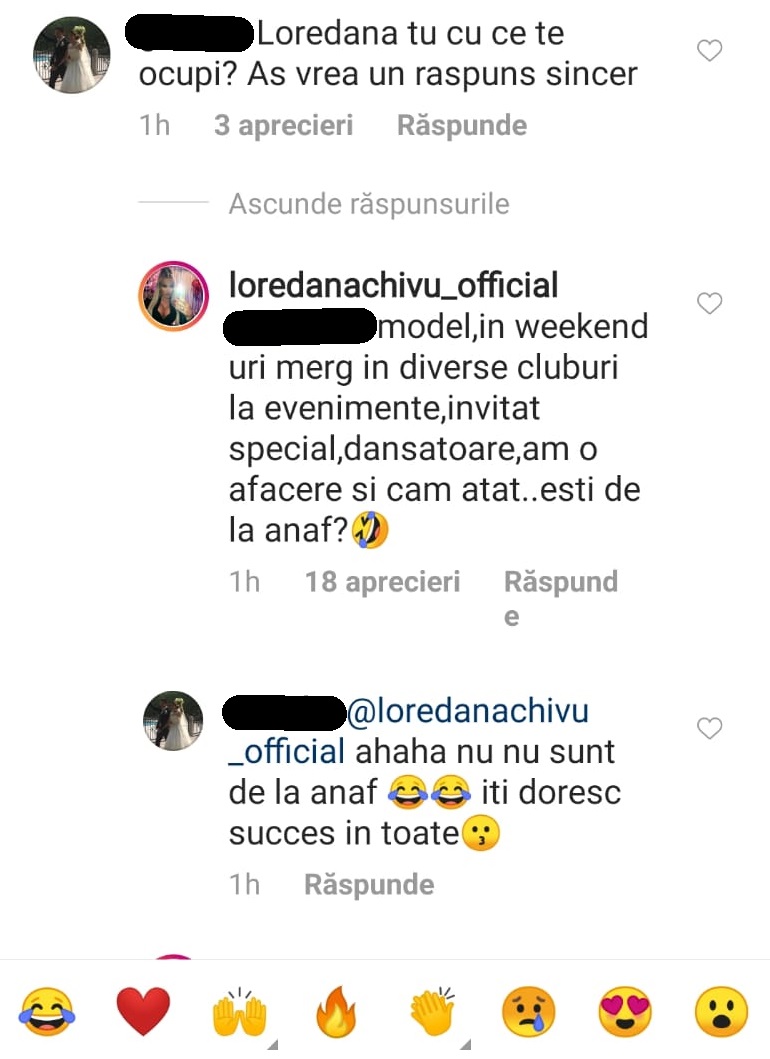
Task: Choose the sad crying face emoji
Action: point(528,1014)
